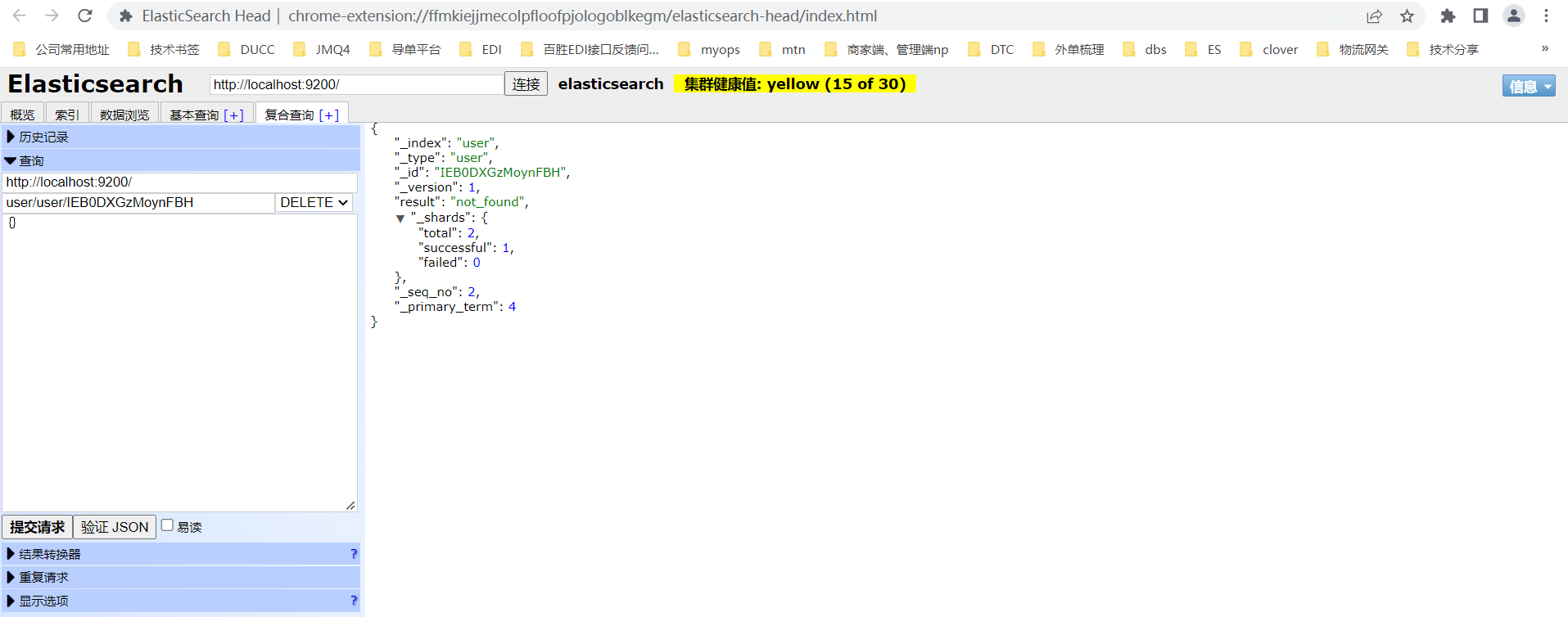
Task: Click the 连接 connect button
Action: 526,84
